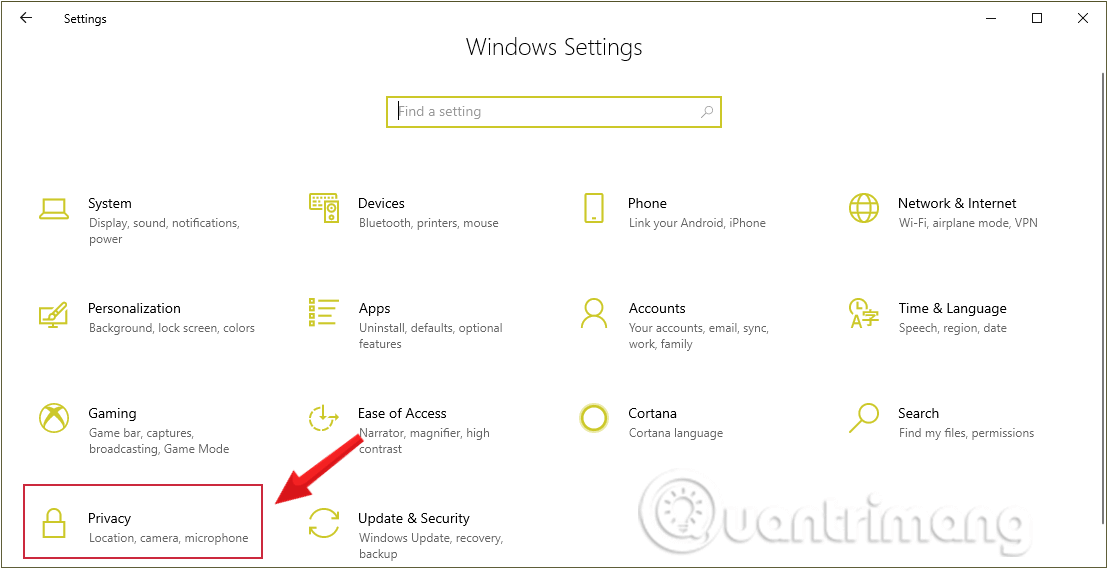This screenshot has width=1108, height=569.
Task: Open the Personalization paintbrush icon
Action: pyautogui.click(x=53, y=314)
